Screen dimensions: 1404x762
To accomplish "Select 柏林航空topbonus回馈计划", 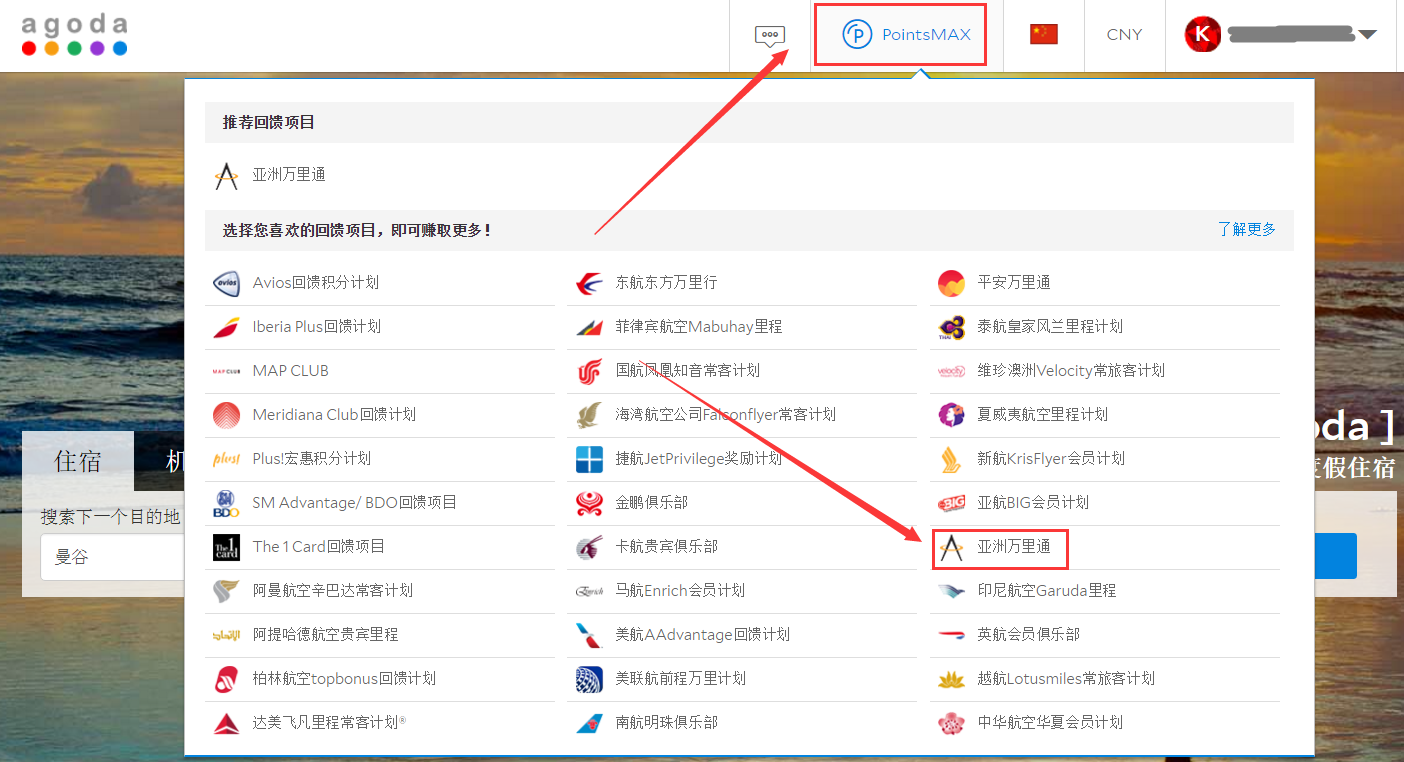I will click(x=344, y=679).
